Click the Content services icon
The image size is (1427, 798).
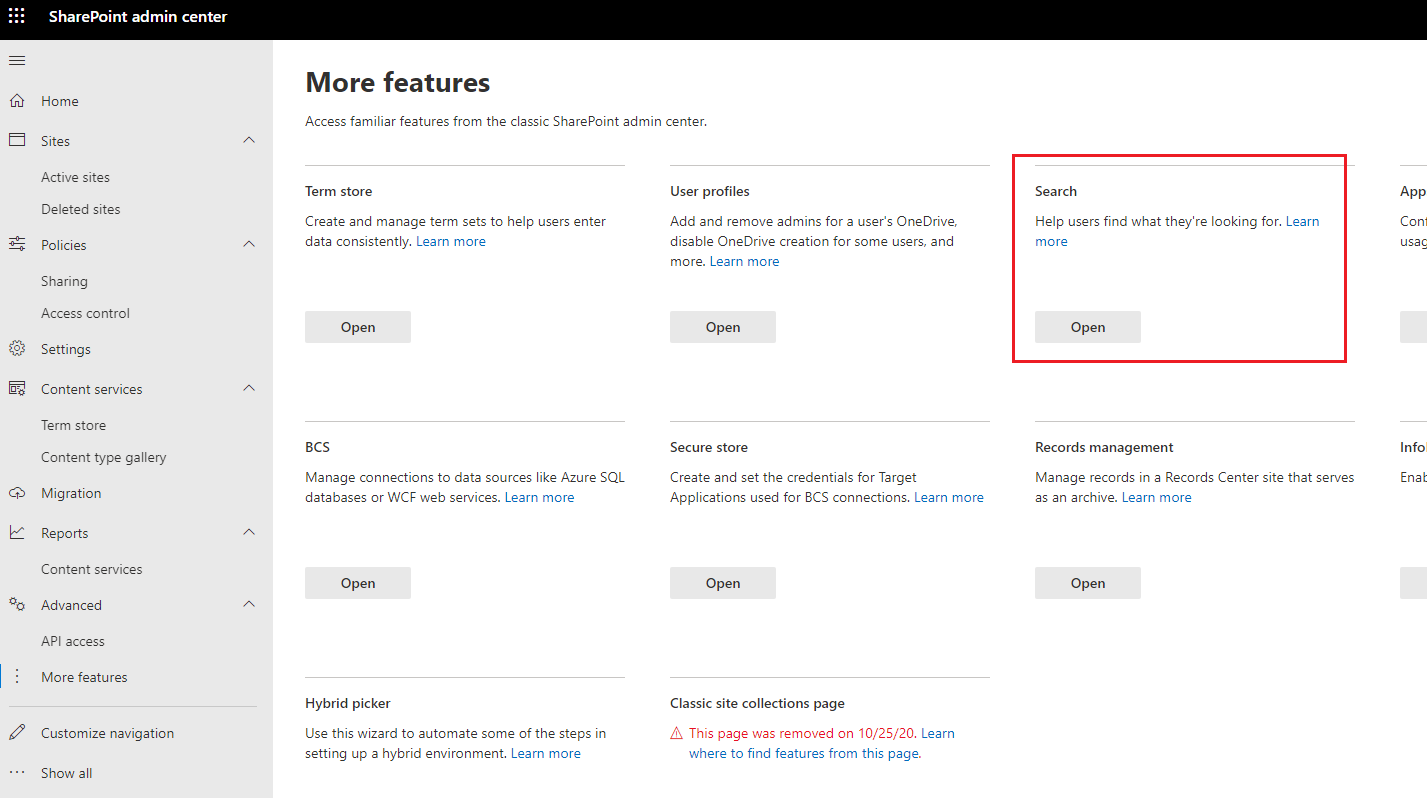tap(16, 388)
